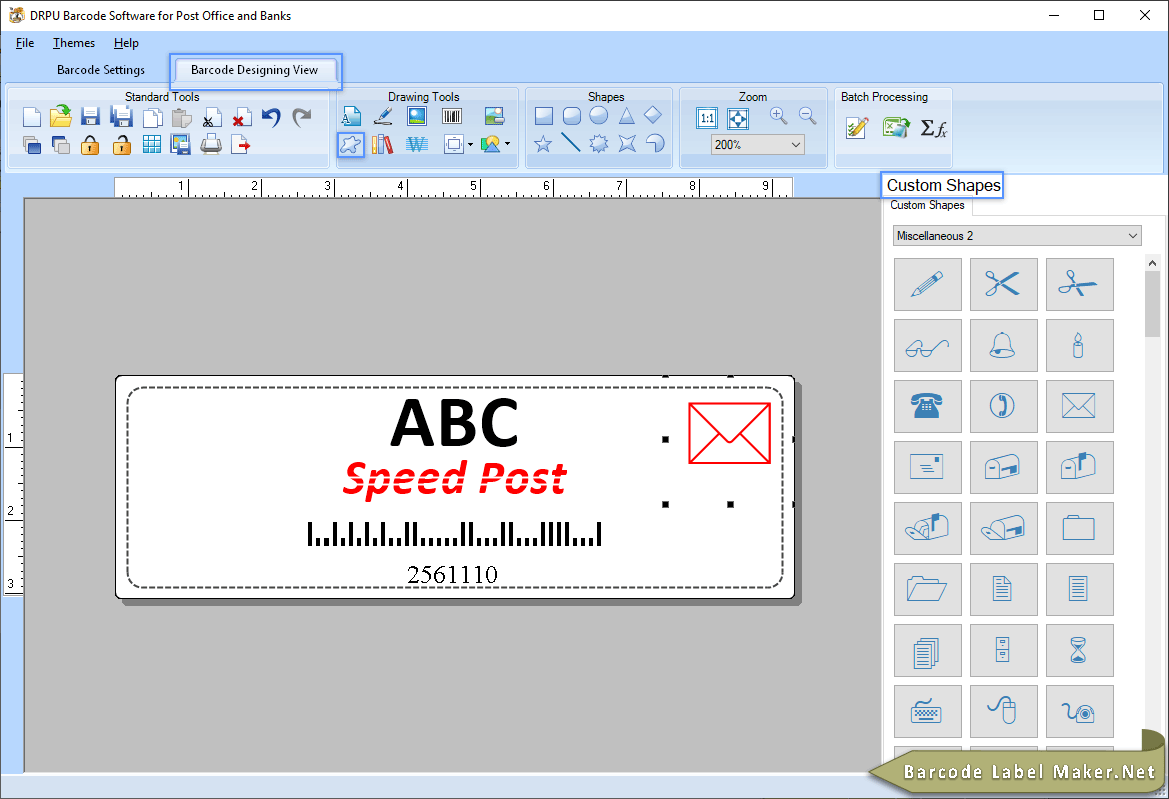
Task: Export the label with red-arrow page icon
Action: [241, 145]
